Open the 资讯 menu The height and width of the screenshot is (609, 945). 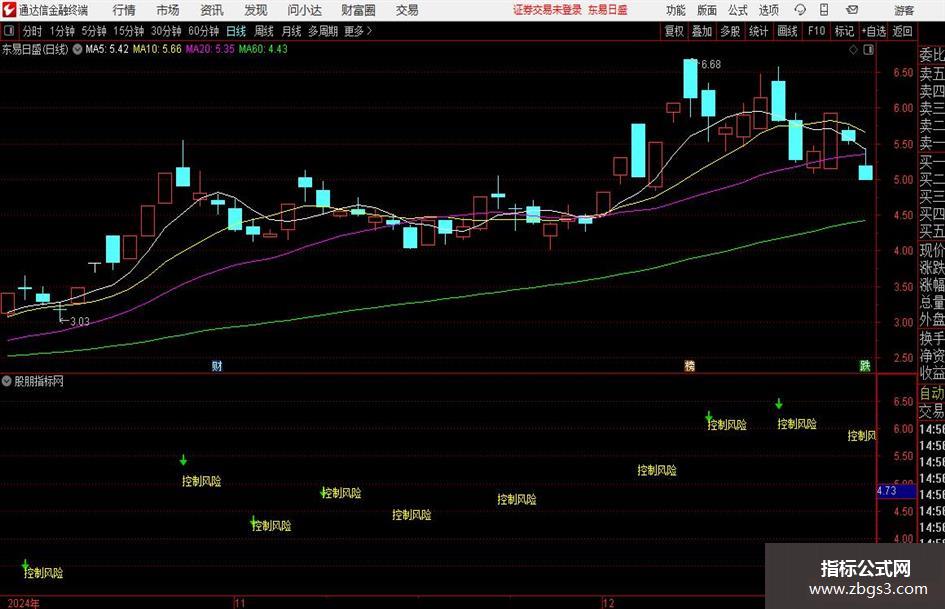pos(212,10)
